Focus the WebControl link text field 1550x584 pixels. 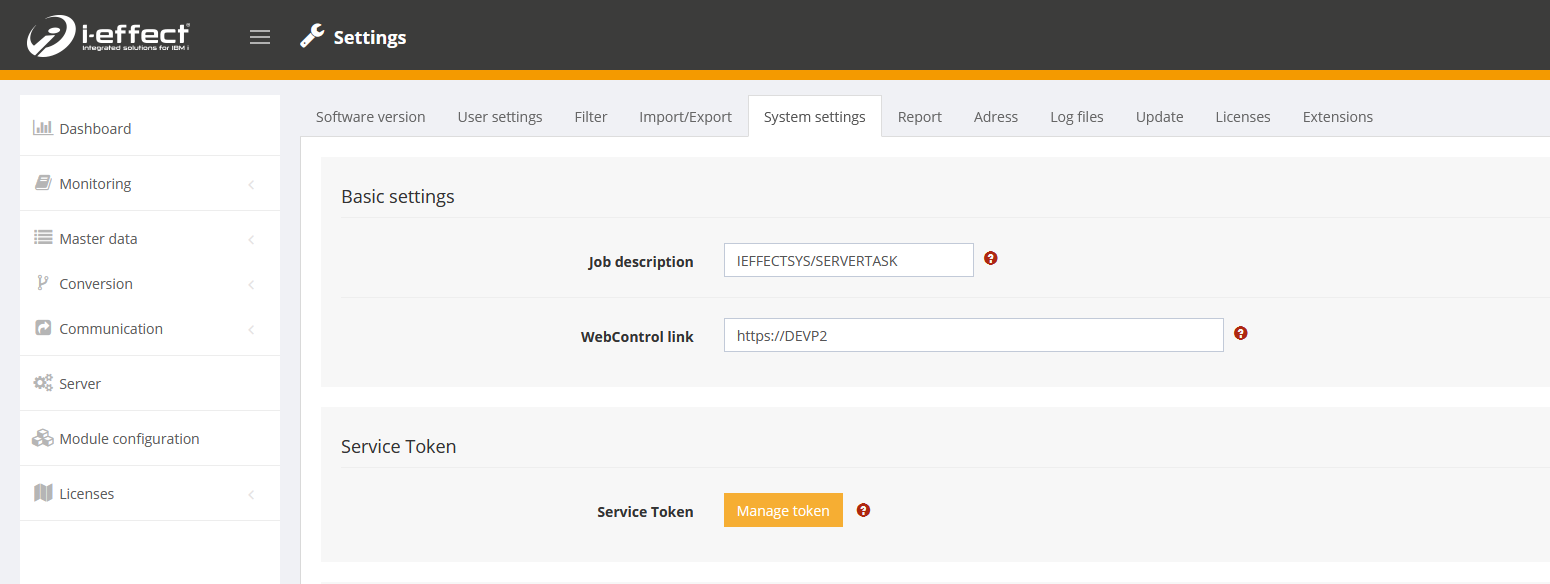coord(973,335)
